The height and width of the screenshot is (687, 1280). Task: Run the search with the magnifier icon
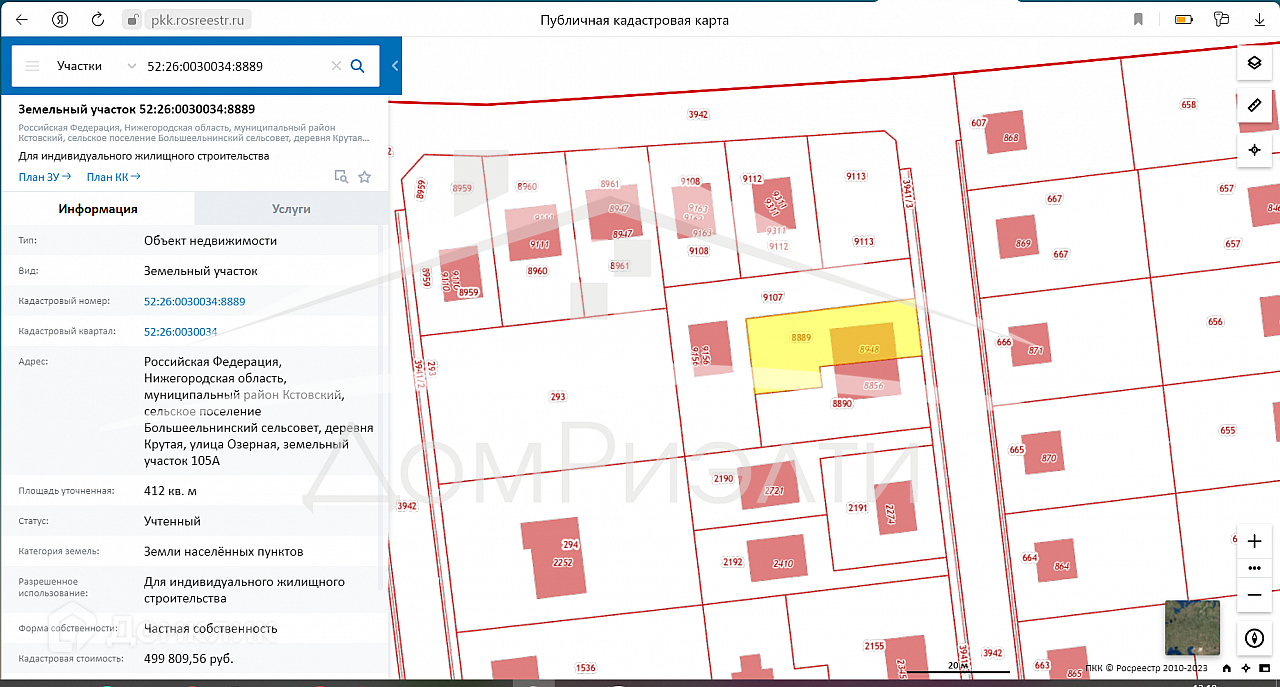coord(358,66)
